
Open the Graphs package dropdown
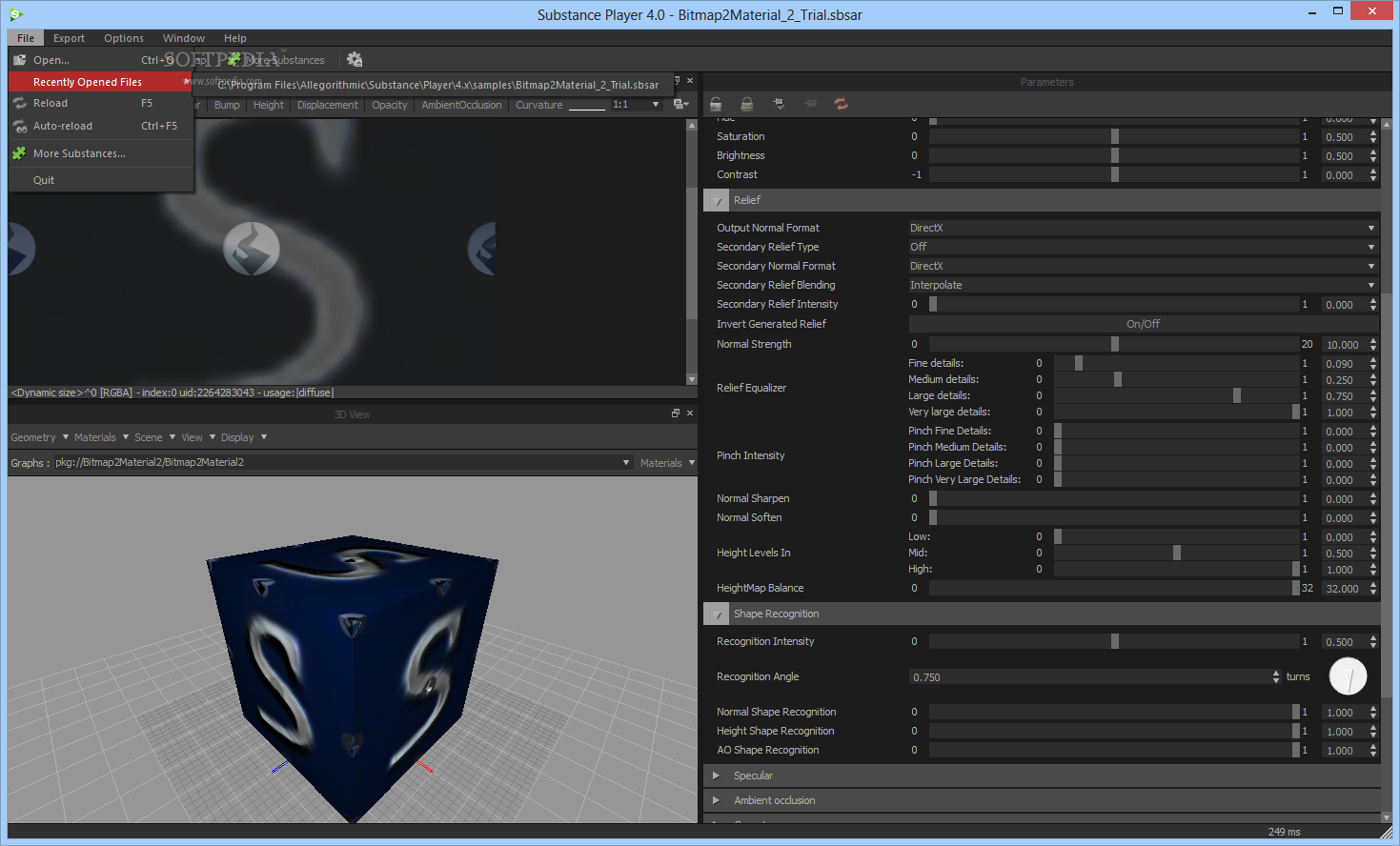point(342,462)
